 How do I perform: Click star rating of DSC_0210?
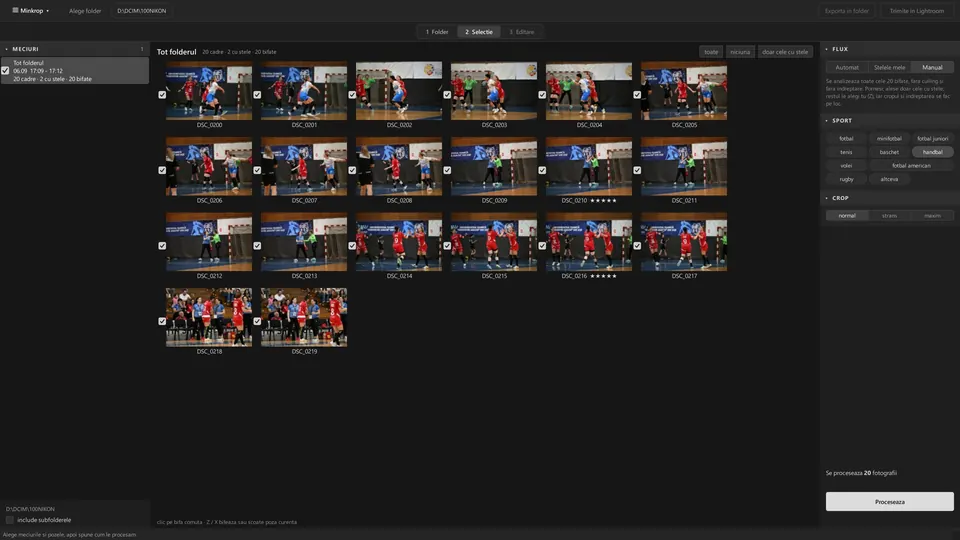point(603,200)
